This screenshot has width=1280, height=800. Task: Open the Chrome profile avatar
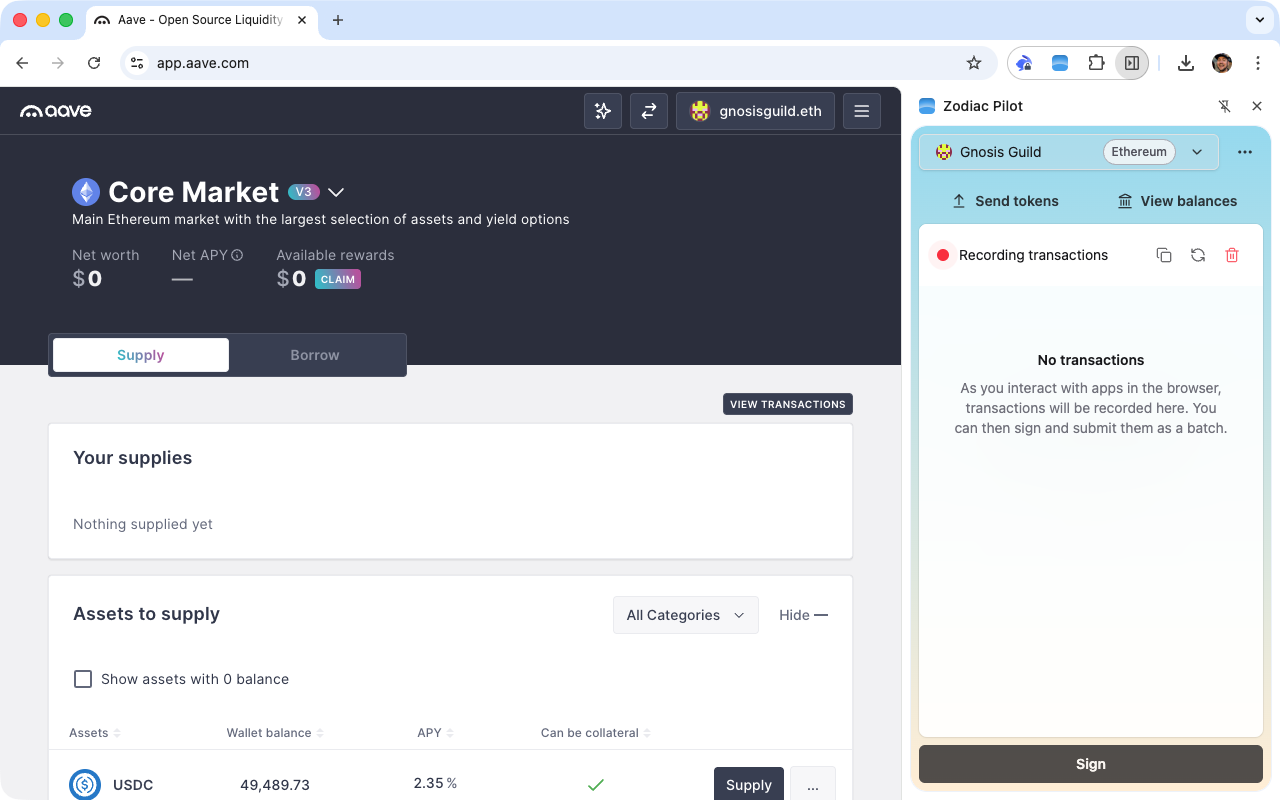coord(1222,63)
